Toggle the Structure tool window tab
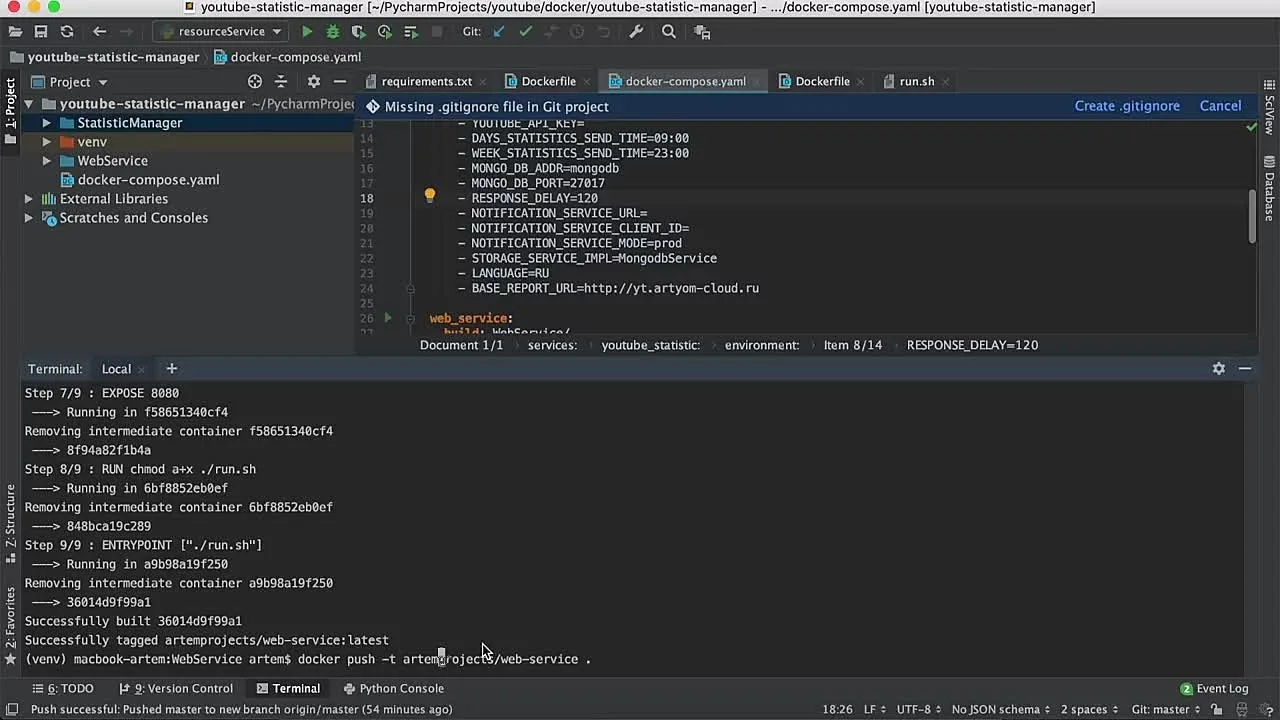 point(11,517)
